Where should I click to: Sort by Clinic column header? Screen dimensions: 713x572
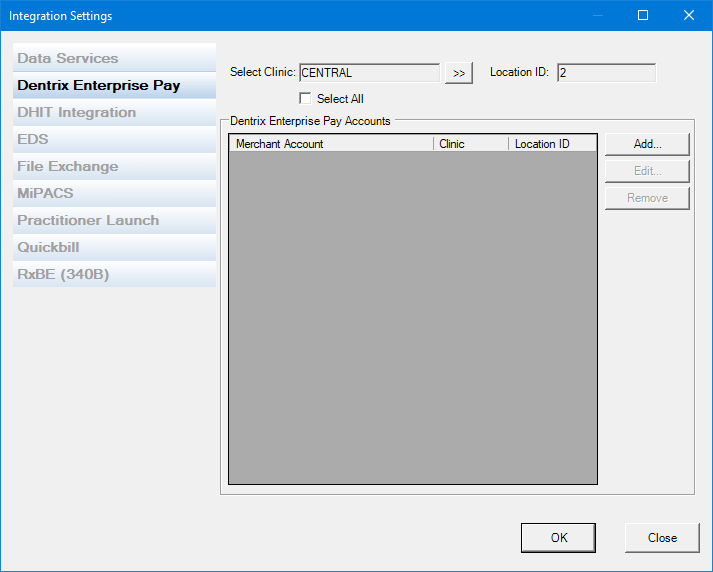[x=470, y=144]
